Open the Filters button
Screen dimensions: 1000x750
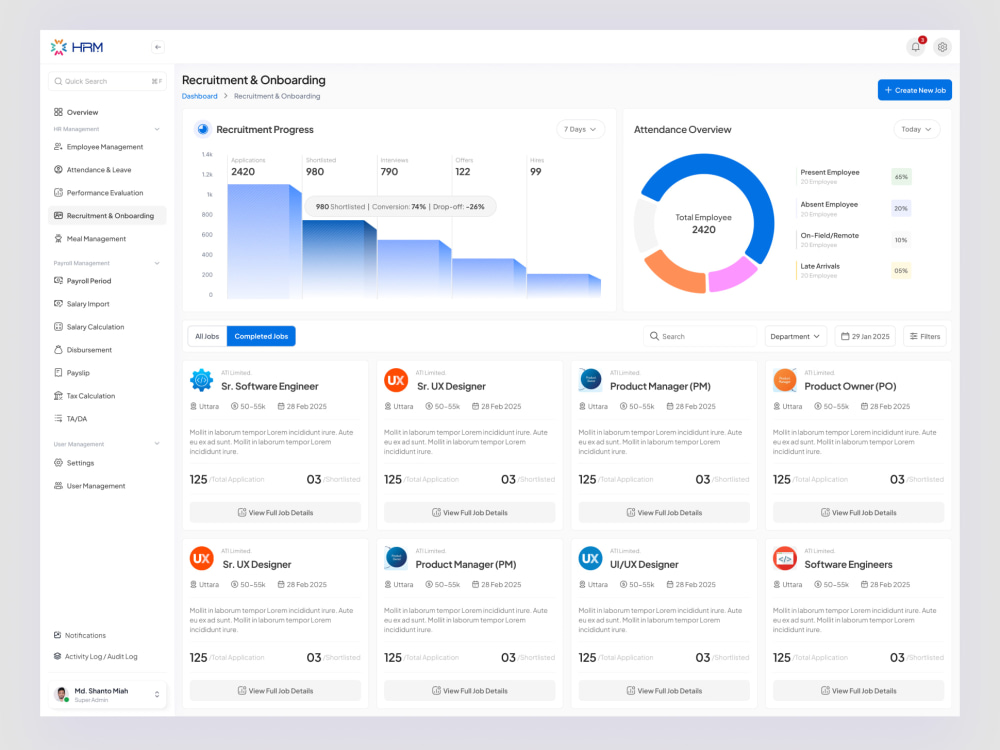(925, 336)
